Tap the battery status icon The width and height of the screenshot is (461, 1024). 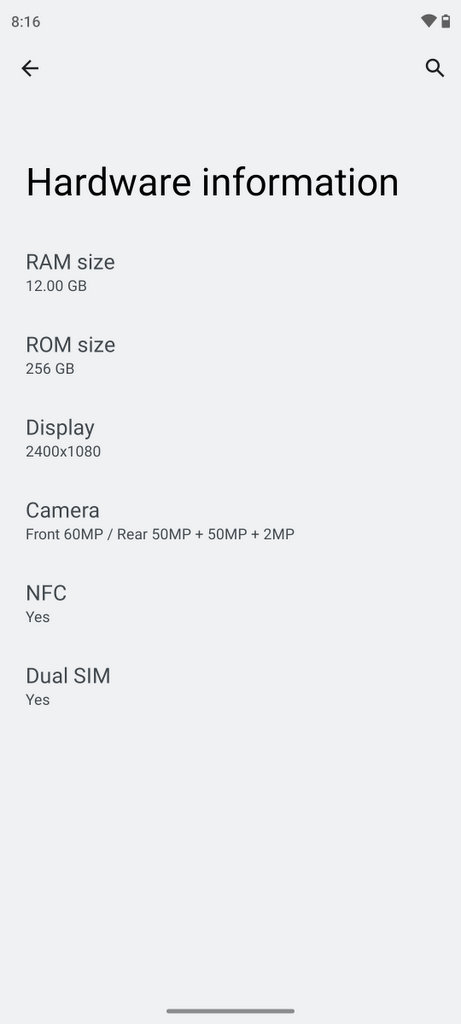445,21
